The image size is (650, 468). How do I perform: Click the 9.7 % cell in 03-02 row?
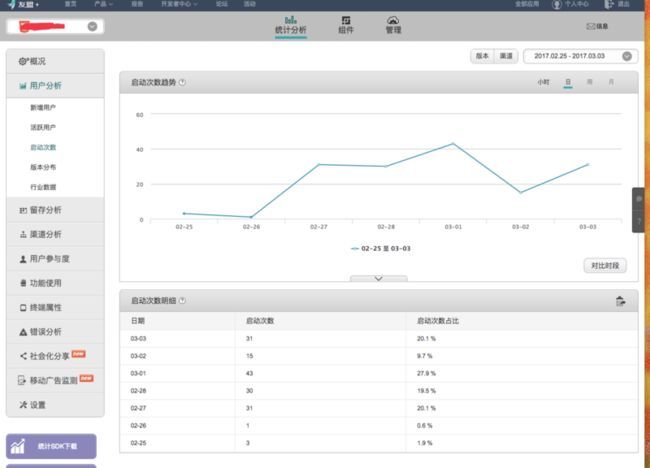(424, 356)
